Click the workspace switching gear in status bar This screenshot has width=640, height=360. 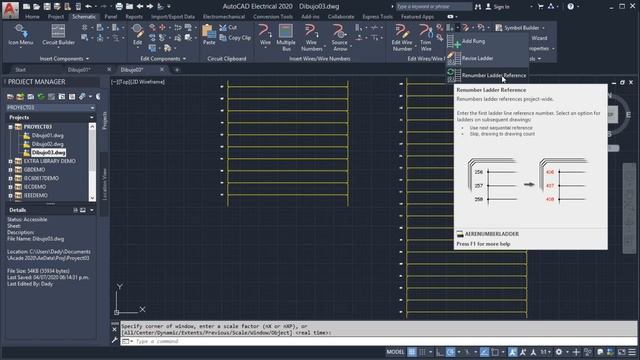tap(559, 352)
